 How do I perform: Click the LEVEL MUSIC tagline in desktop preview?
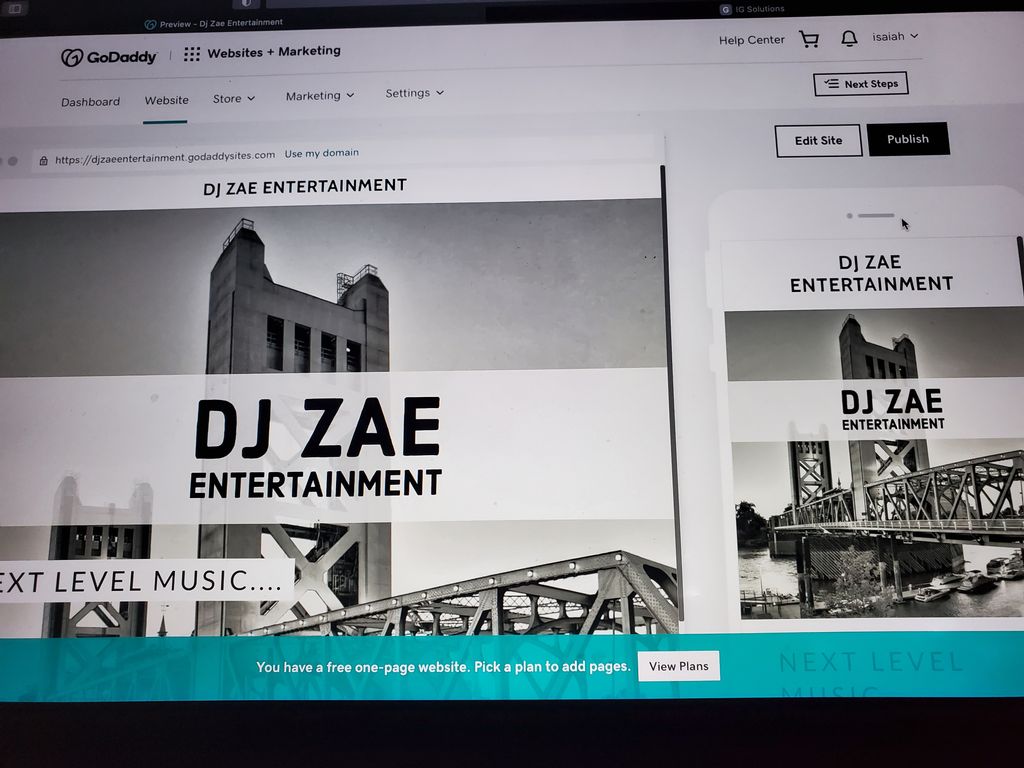click(x=141, y=581)
